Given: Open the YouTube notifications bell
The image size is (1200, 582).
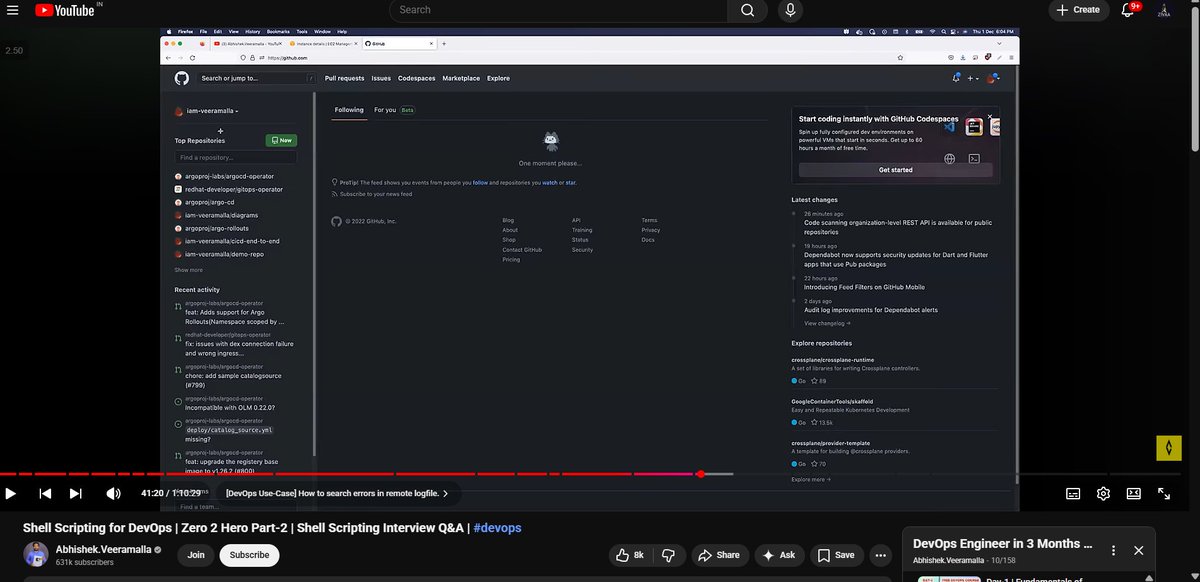Looking at the screenshot, I should click(1128, 10).
